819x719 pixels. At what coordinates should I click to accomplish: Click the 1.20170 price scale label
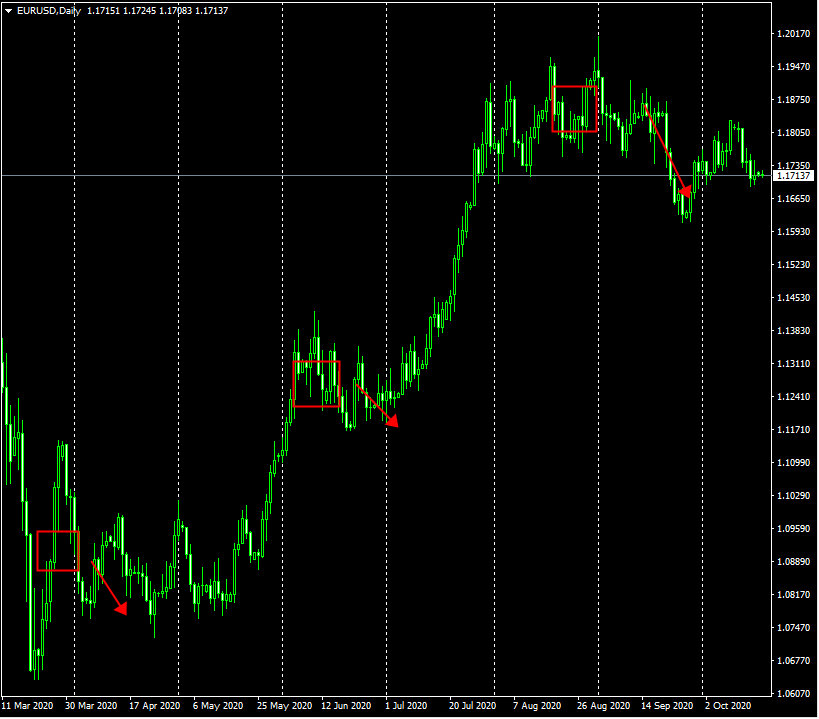[793, 34]
